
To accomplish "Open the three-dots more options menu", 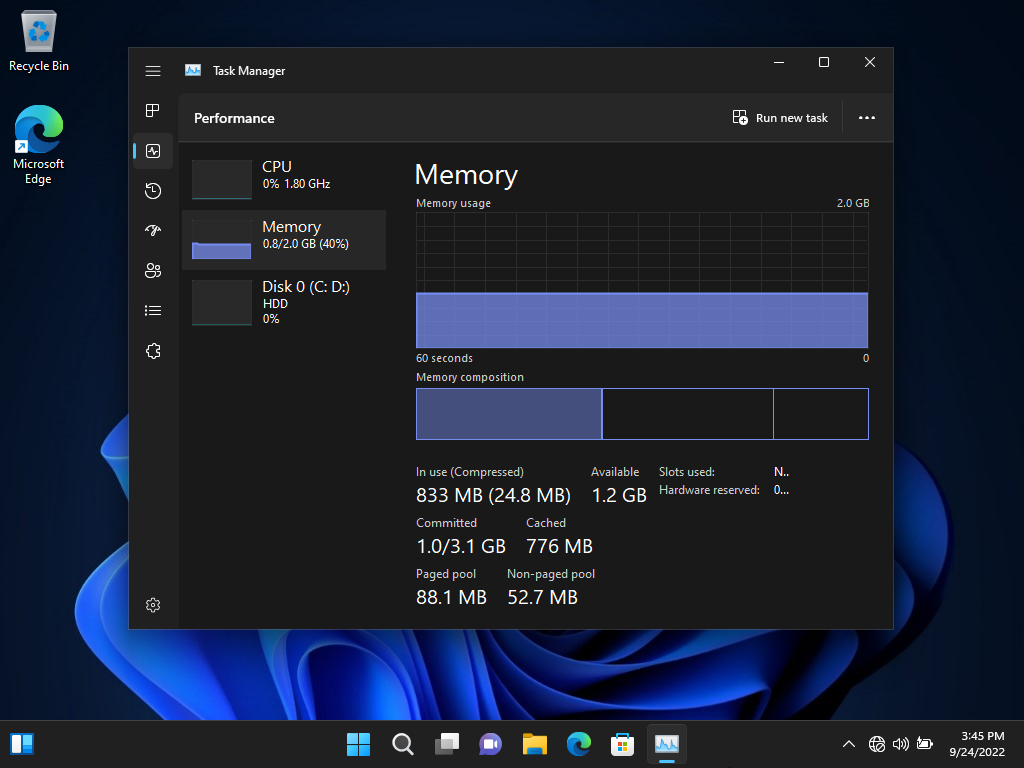I will pos(867,118).
